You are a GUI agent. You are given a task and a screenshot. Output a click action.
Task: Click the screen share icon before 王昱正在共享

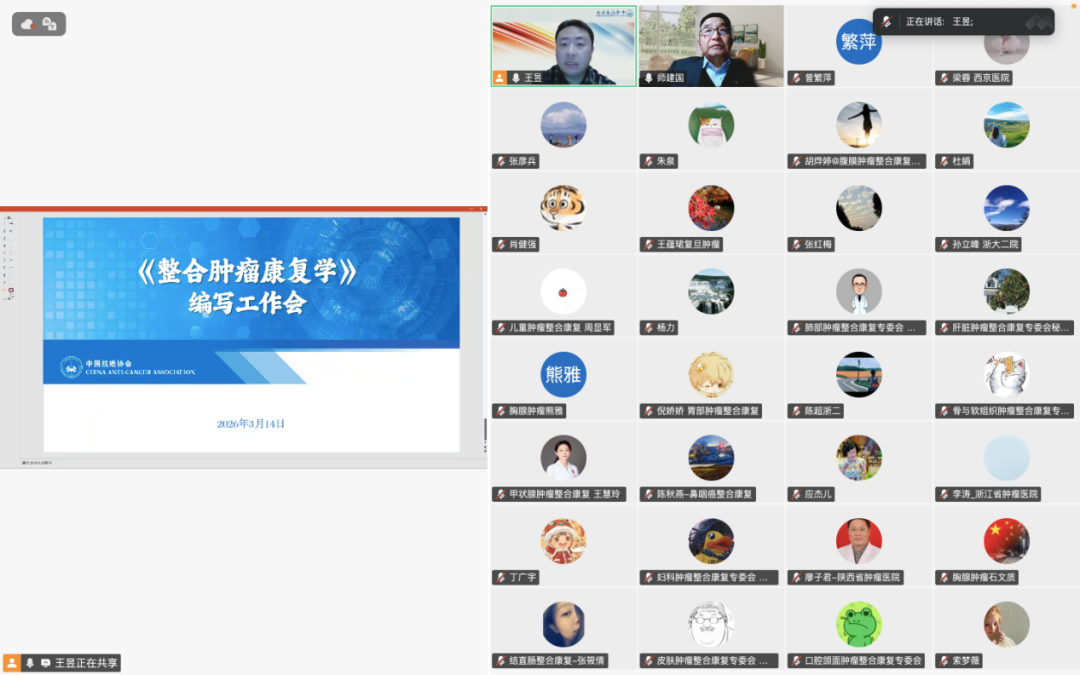point(45,663)
